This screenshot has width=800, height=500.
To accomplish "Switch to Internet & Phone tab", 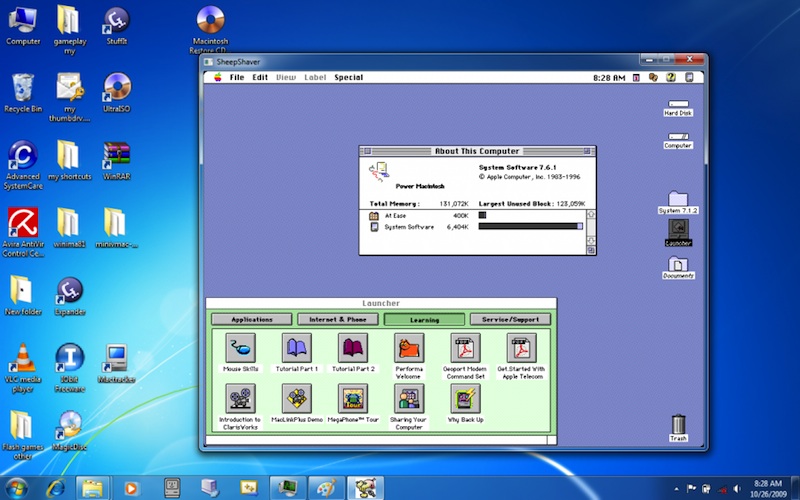I will pos(337,320).
